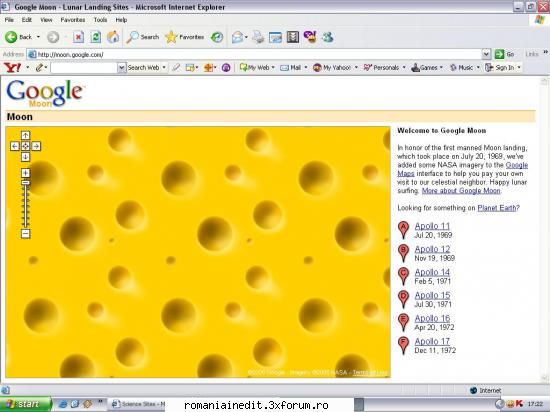550x412 pixels.
Task: Click the Windows Start button
Action: (25, 404)
